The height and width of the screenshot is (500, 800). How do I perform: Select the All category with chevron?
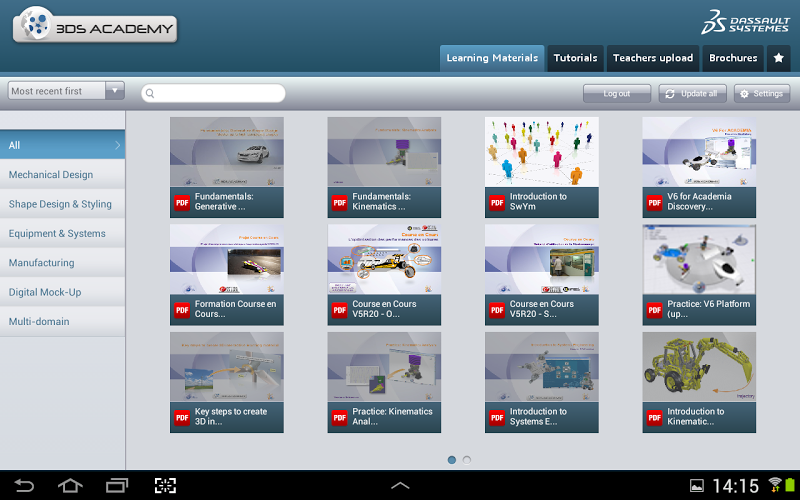coord(62,145)
